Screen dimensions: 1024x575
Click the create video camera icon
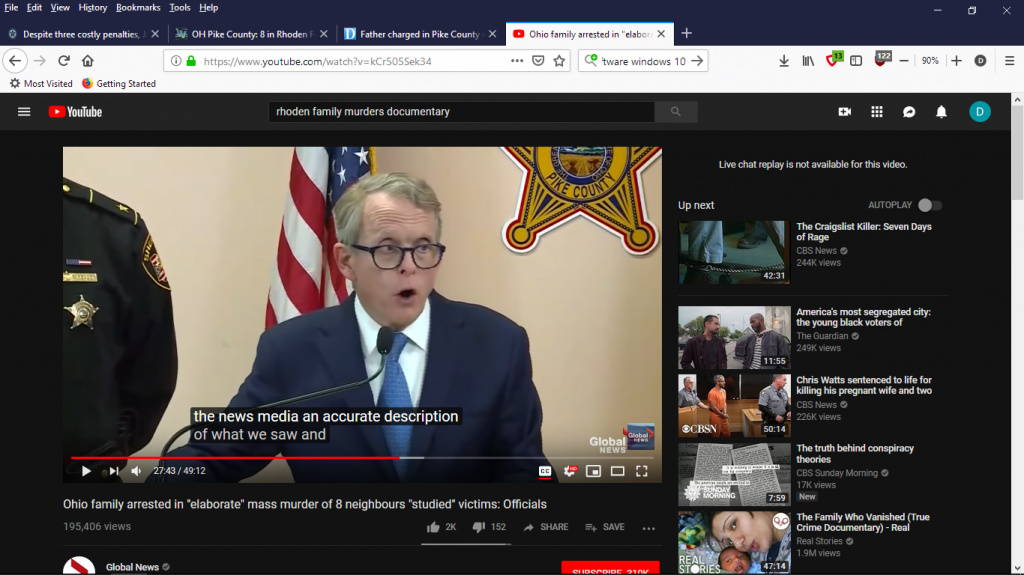tap(844, 112)
